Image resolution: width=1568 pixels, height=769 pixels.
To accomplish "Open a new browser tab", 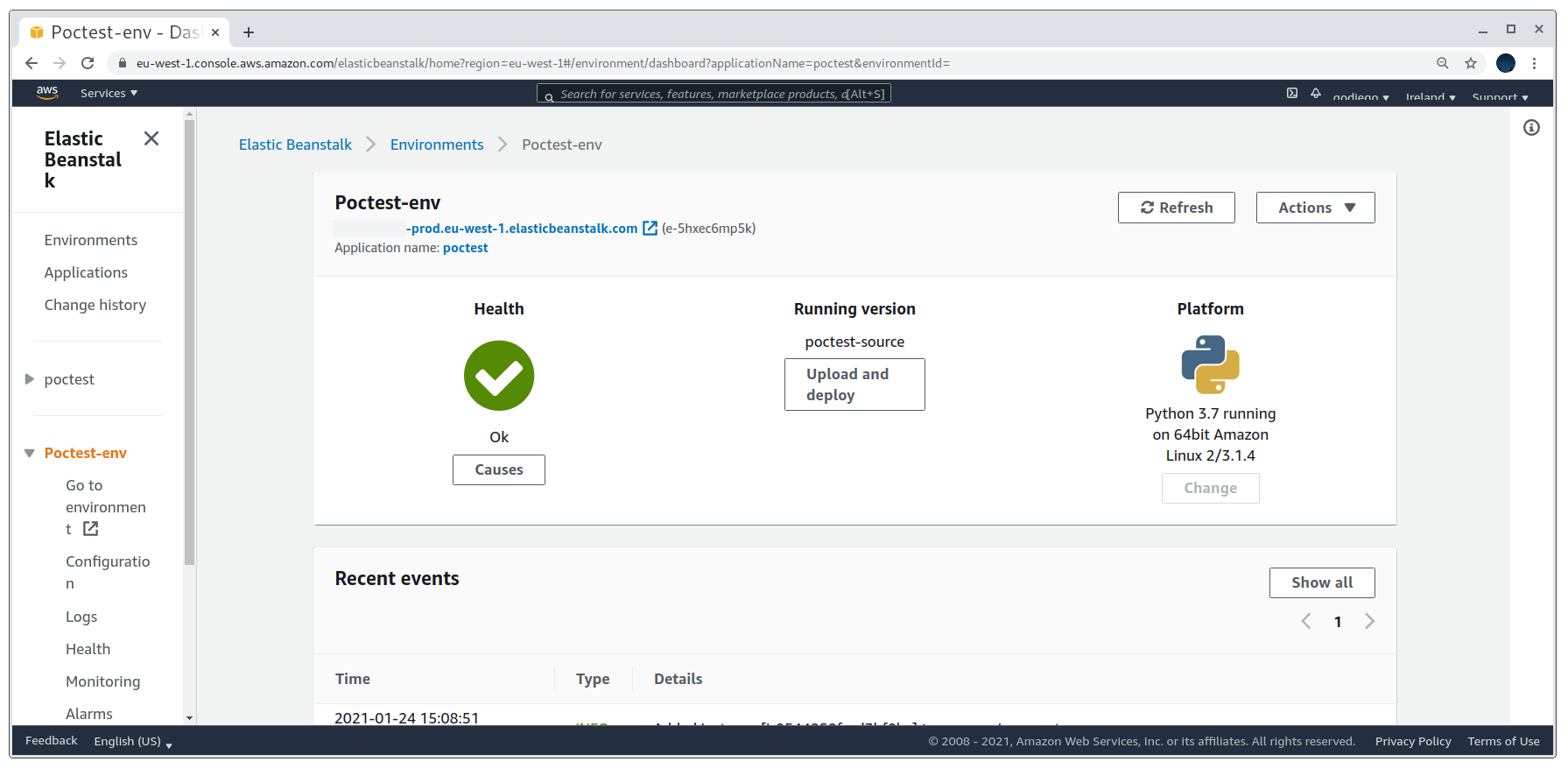I will [x=249, y=32].
